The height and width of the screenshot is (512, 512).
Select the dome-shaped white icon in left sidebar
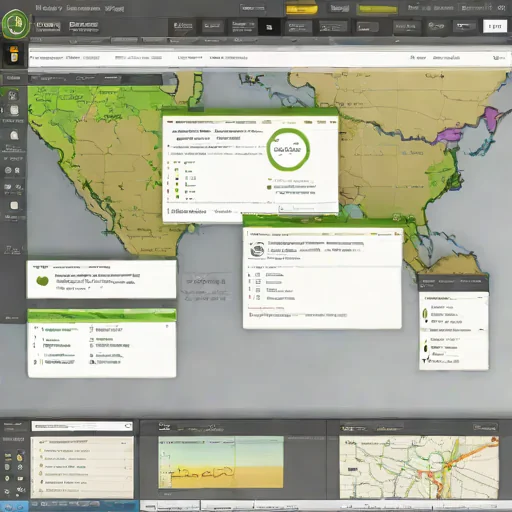click(14, 135)
